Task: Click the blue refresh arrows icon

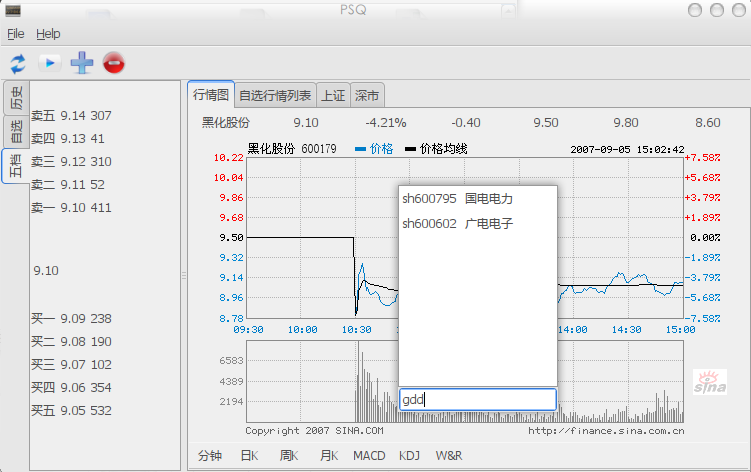Action: point(18,63)
